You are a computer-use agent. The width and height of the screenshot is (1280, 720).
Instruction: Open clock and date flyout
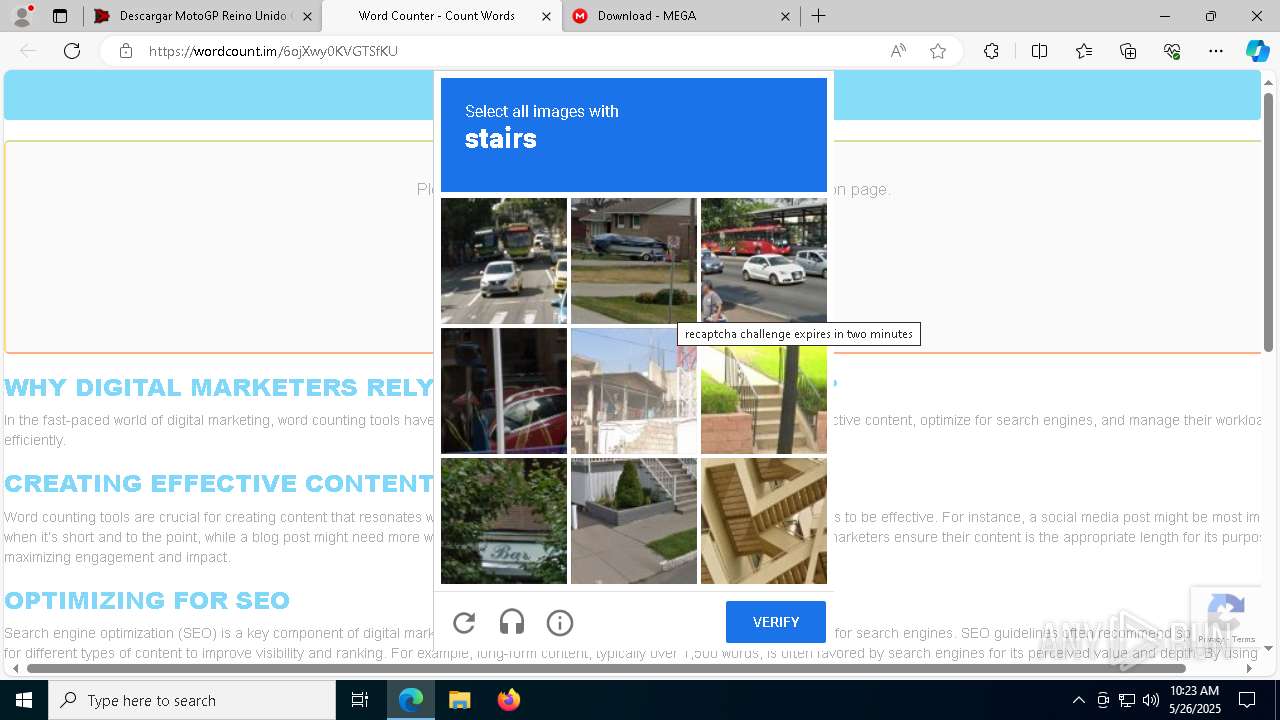(x=1195, y=700)
